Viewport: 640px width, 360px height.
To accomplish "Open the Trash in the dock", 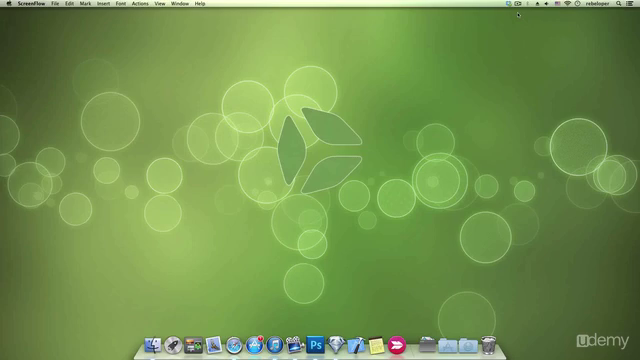I will coord(488,345).
